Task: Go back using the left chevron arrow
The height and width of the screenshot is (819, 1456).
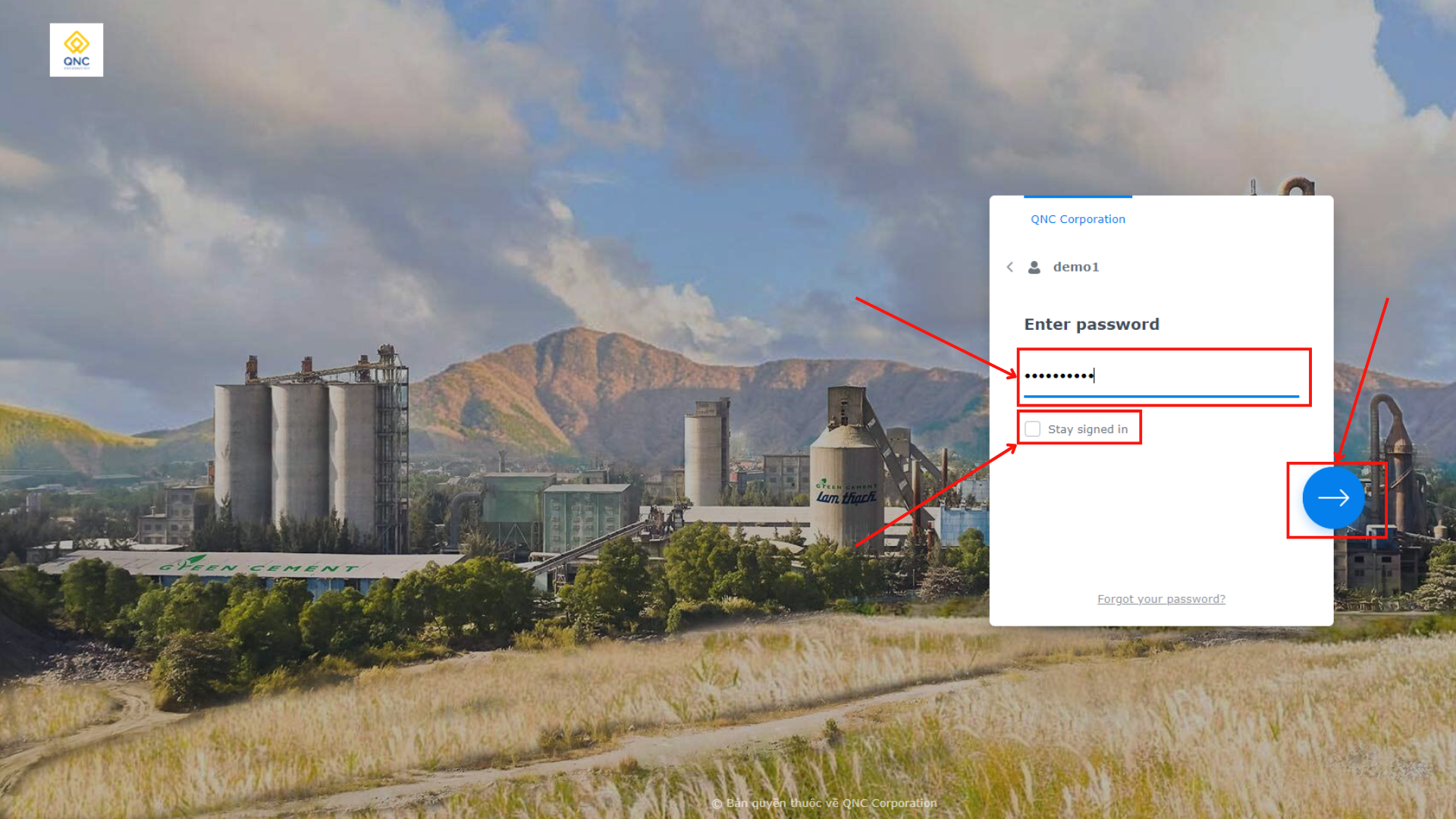Action: point(1010,267)
